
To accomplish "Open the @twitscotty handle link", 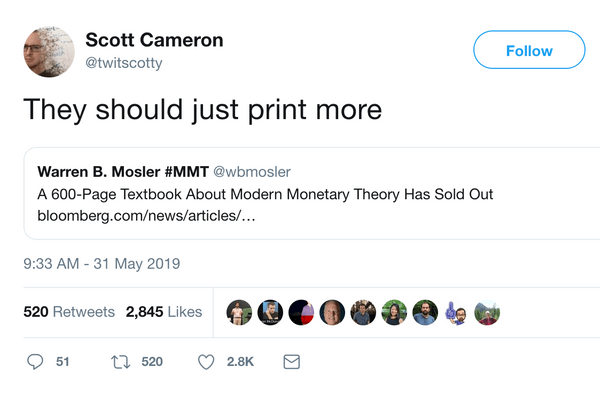I will (x=124, y=62).
